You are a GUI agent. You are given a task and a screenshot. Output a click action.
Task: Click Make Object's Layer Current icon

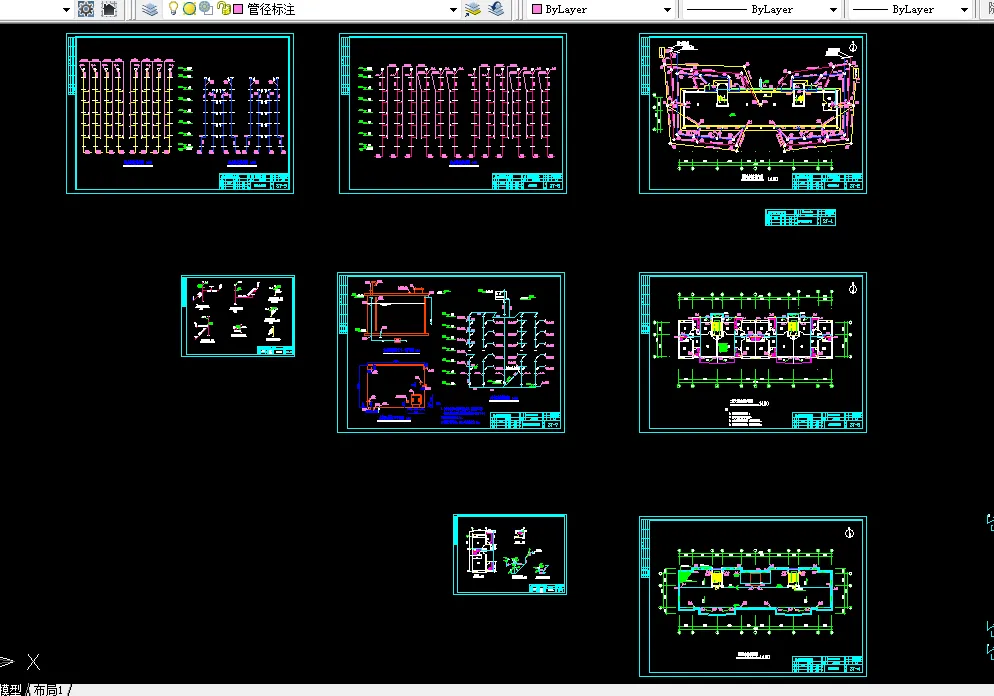pyautogui.click(x=473, y=9)
